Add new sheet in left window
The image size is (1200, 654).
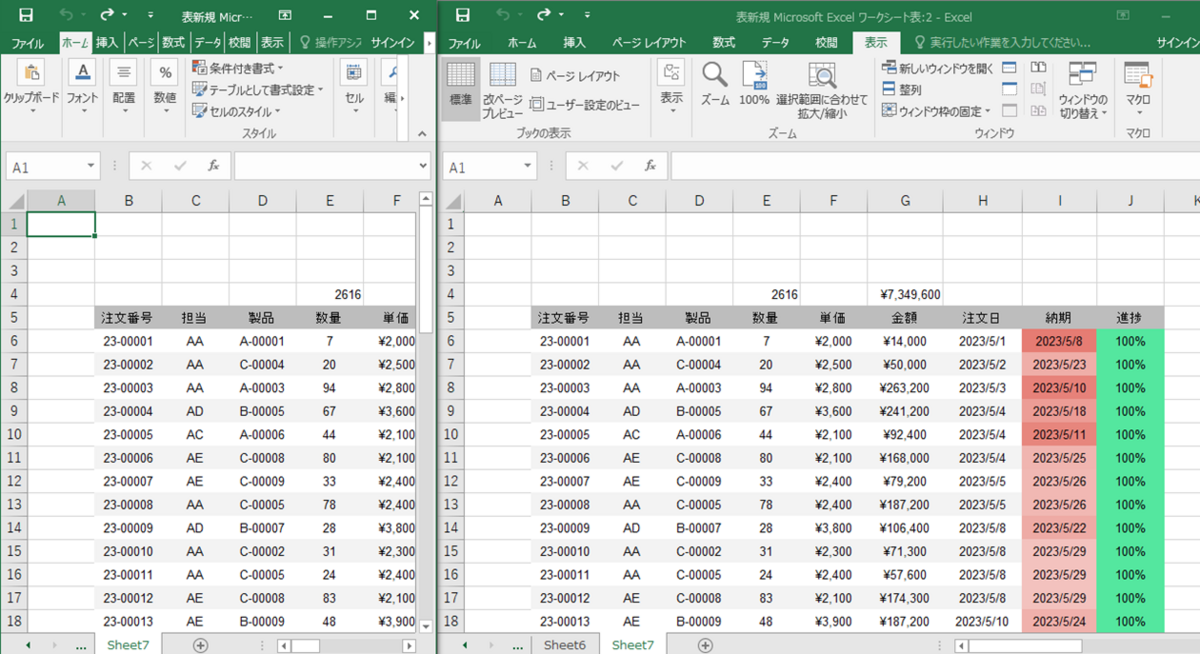[x=201, y=645]
